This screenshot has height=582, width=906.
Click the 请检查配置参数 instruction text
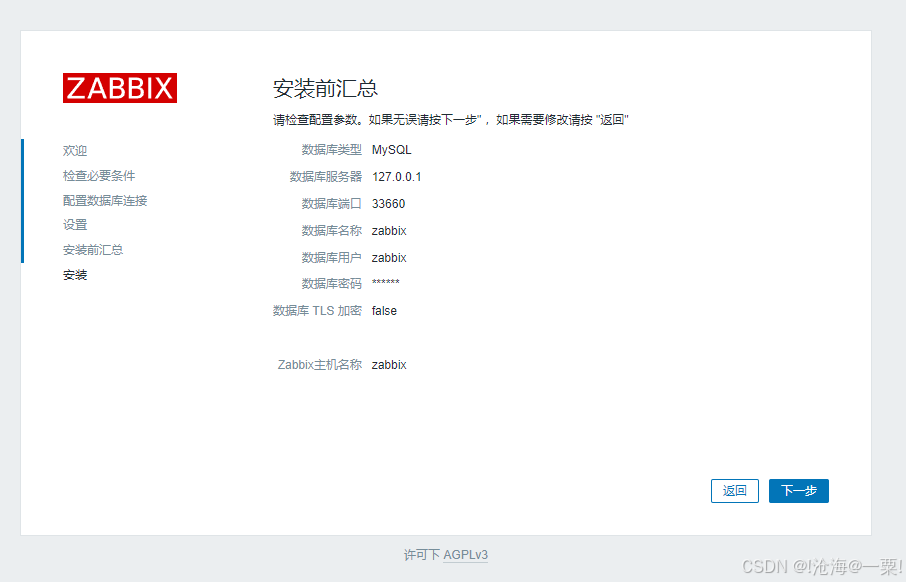coord(451,120)
